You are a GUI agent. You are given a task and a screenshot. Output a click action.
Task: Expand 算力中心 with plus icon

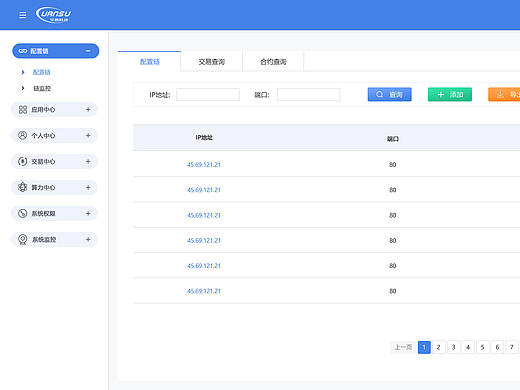pos(88,187)
